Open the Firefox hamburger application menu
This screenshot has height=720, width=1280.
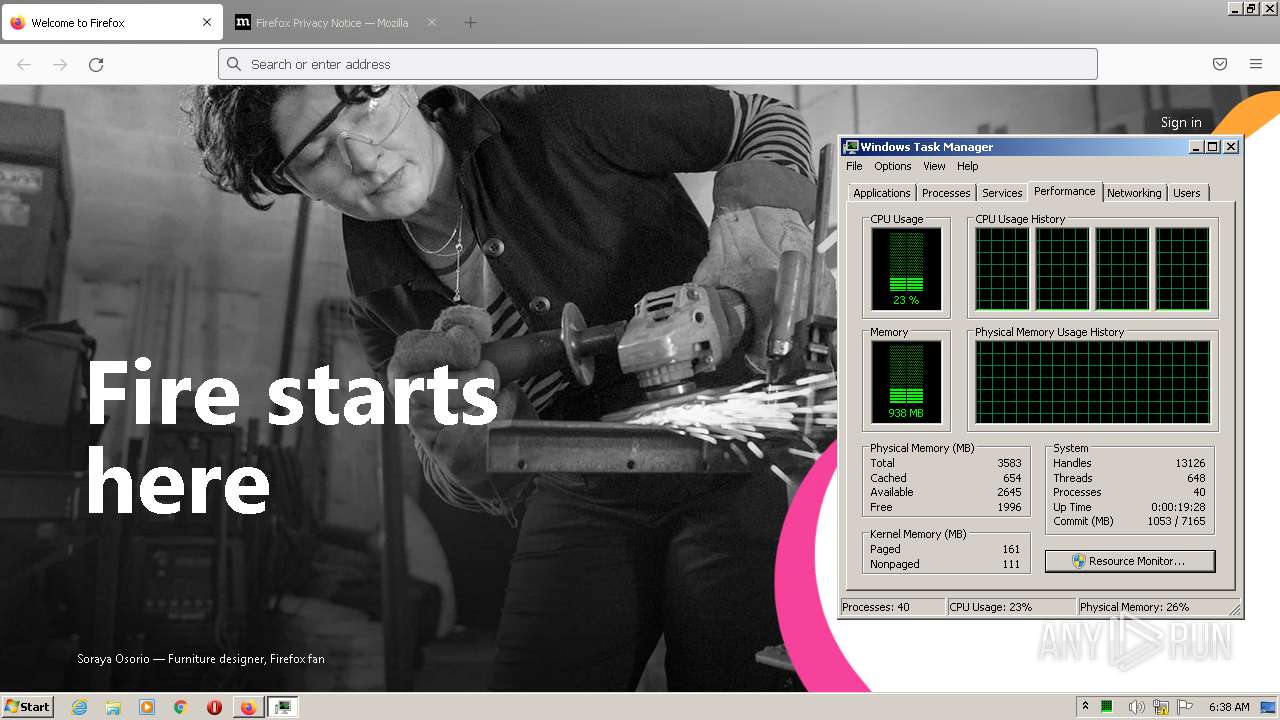pos(1256,64)
